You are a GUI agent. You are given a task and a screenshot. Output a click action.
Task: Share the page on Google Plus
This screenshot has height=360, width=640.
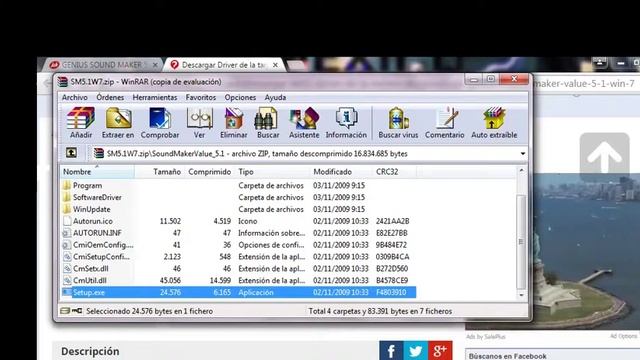[x=440, y=350]
